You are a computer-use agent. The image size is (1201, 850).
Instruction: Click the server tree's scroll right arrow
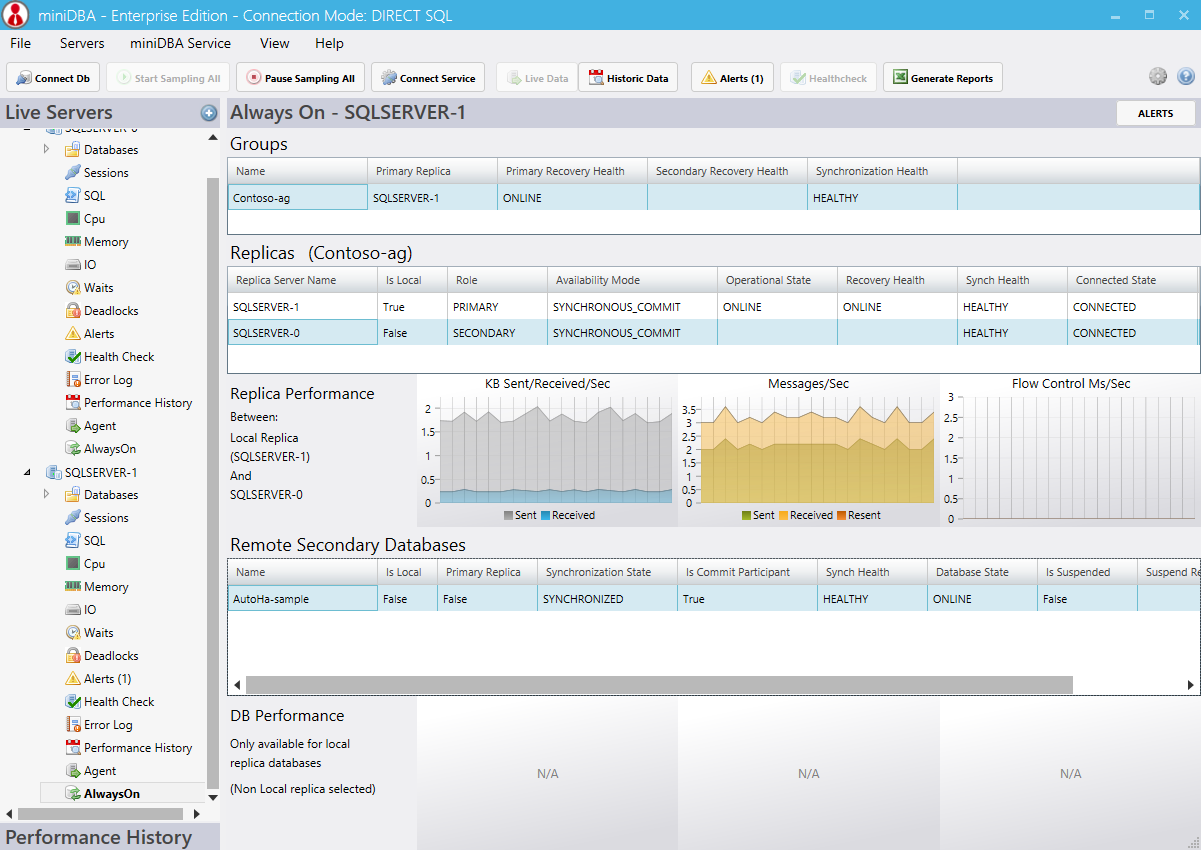point(196,814)
